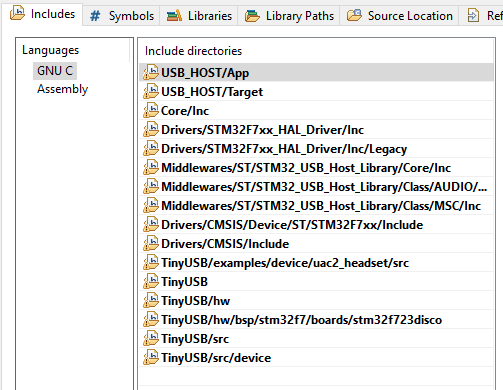The height and width of the screenshot is (390, 503).
Task: Click the icon beside USB_Host_Library/Core/Inc
Action: 151,167
